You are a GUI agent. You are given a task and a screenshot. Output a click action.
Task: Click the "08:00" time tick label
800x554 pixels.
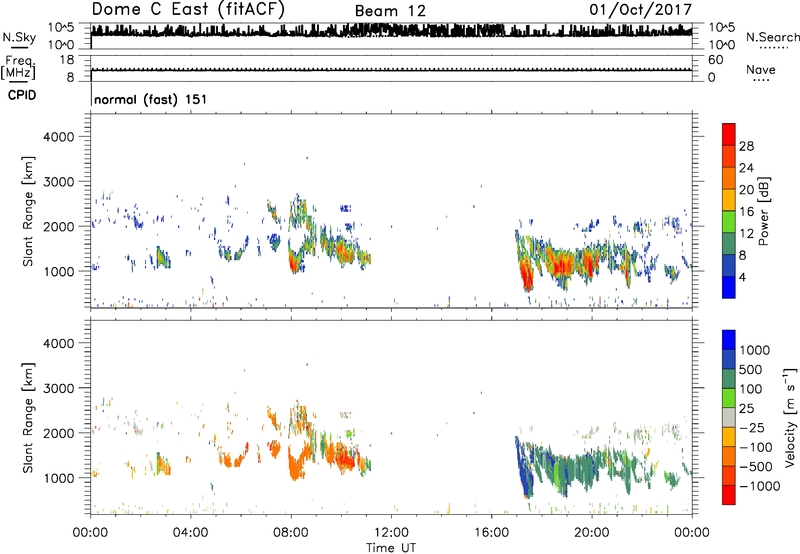tap(291, 533)
